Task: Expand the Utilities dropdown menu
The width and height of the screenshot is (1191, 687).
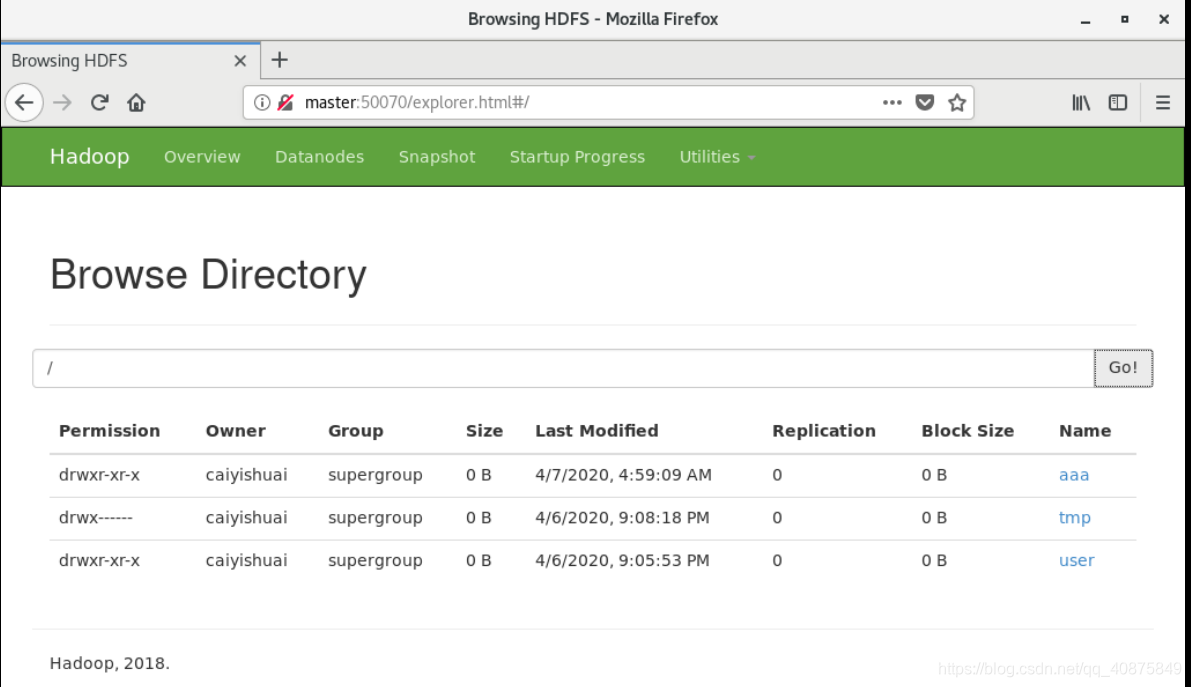Action: tap(717, 157)
